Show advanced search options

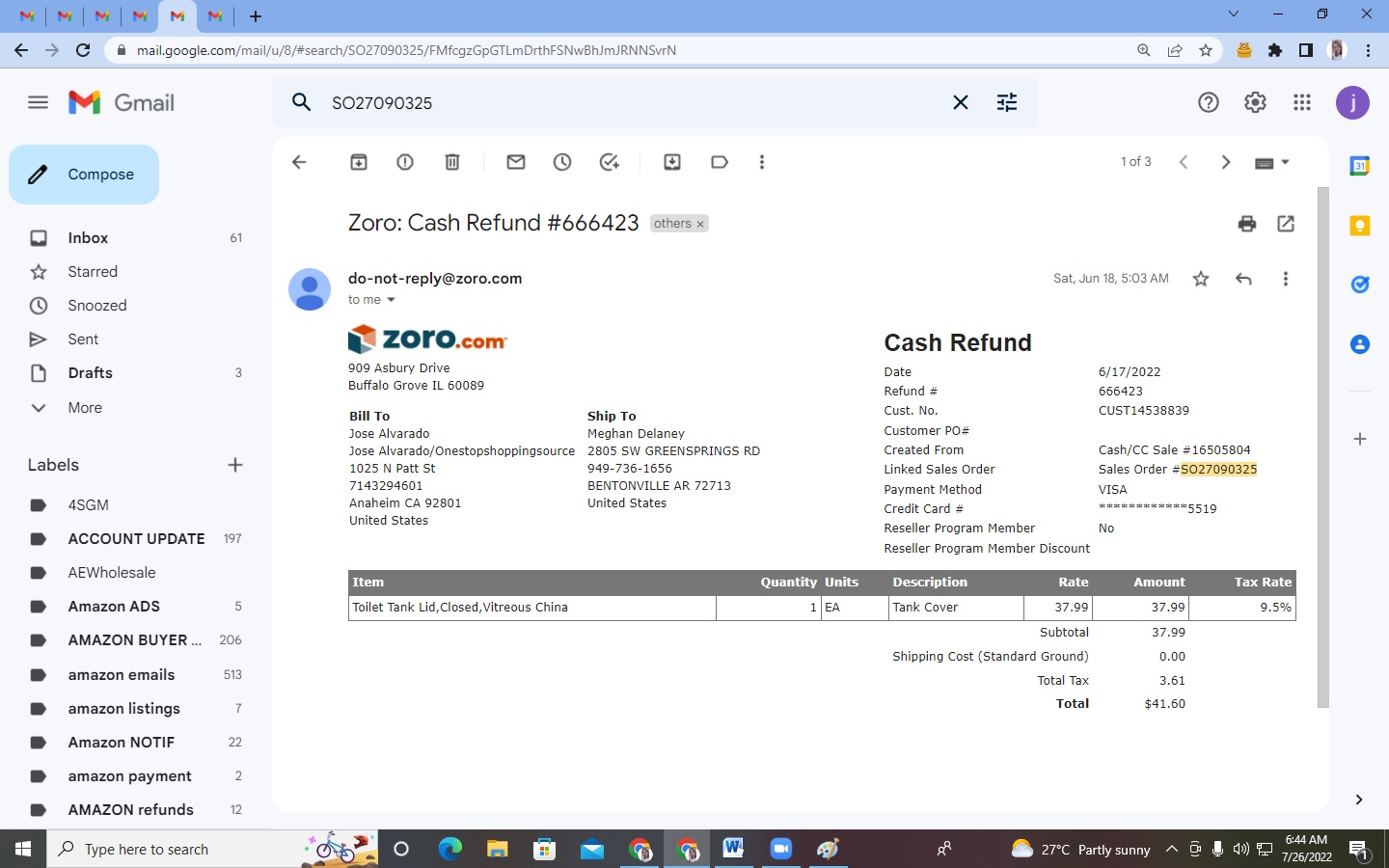(x=1007, y=102)
